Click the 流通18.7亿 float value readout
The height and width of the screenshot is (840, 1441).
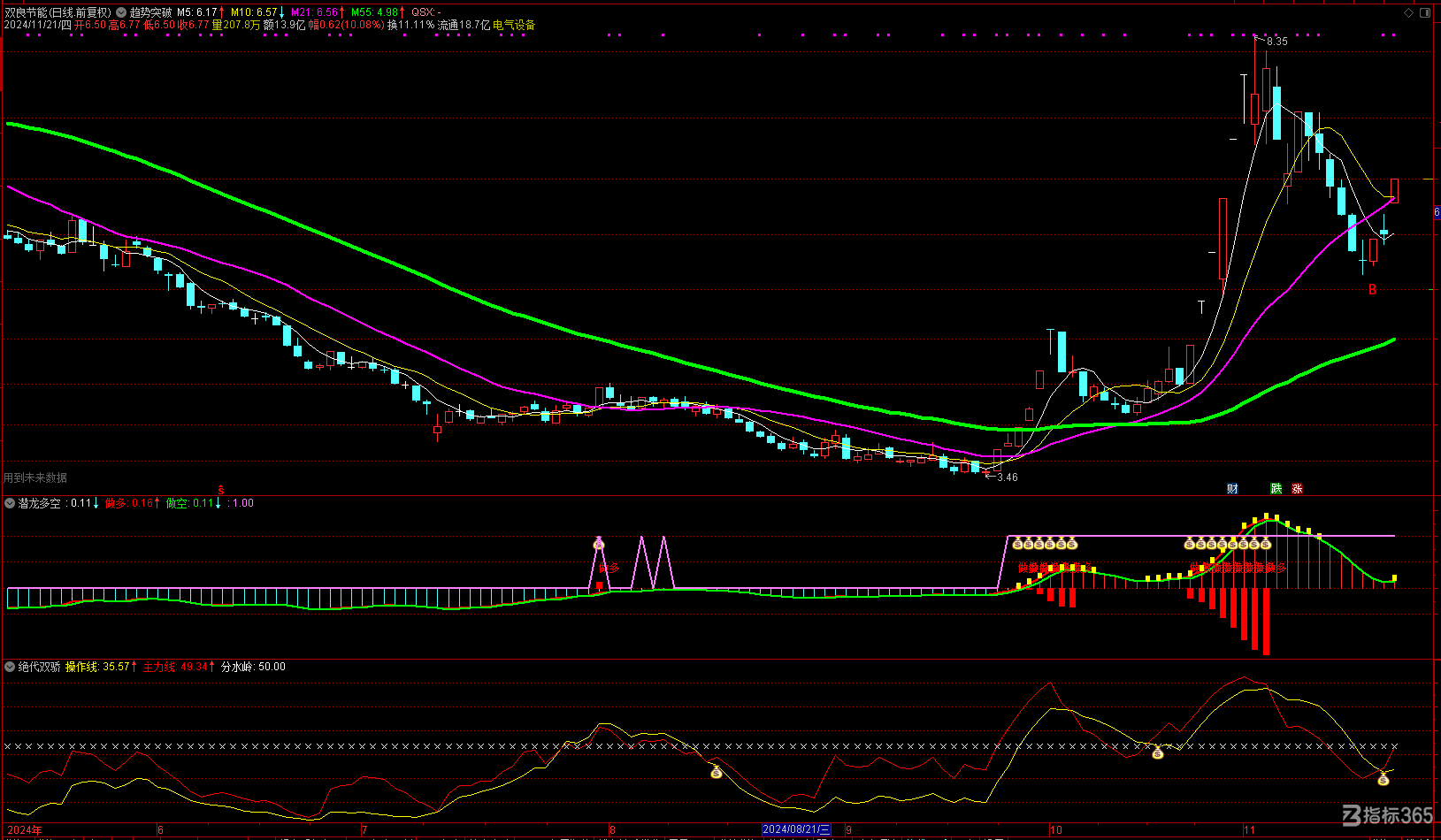click(x=464, y=25)
